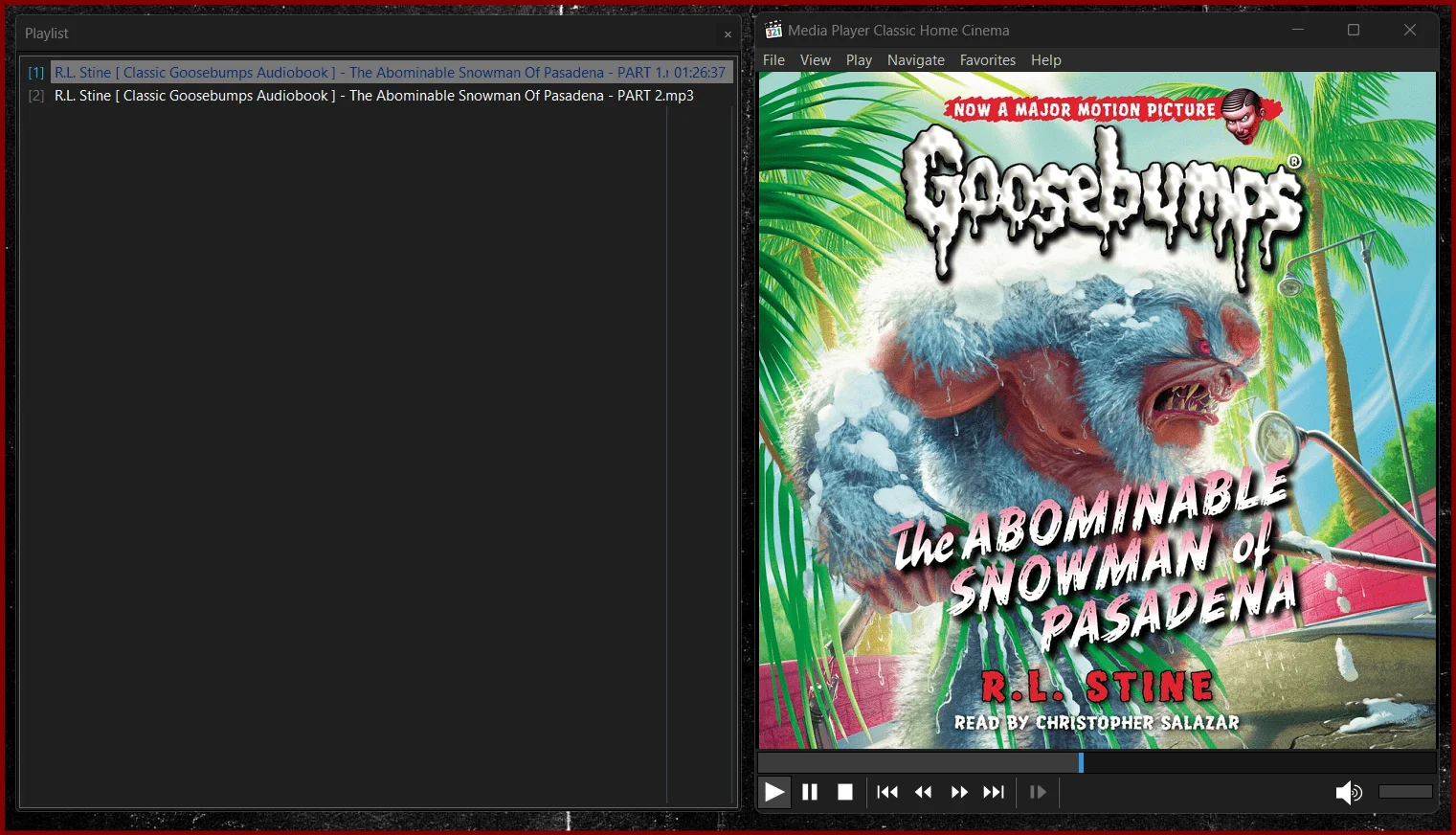Skip to the next track
The image size is (1456, 835).
pos(995,792)
